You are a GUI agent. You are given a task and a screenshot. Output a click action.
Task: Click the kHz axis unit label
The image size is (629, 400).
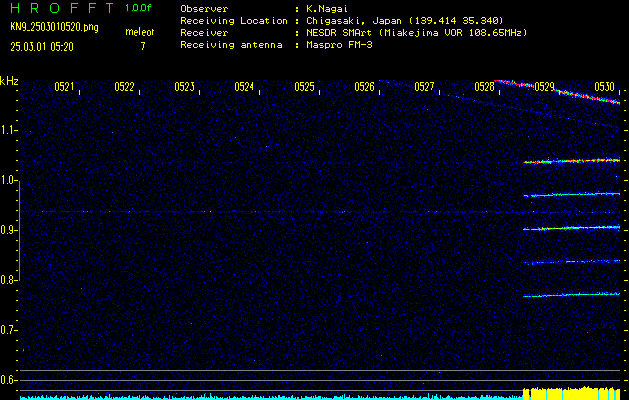(9, 81)
